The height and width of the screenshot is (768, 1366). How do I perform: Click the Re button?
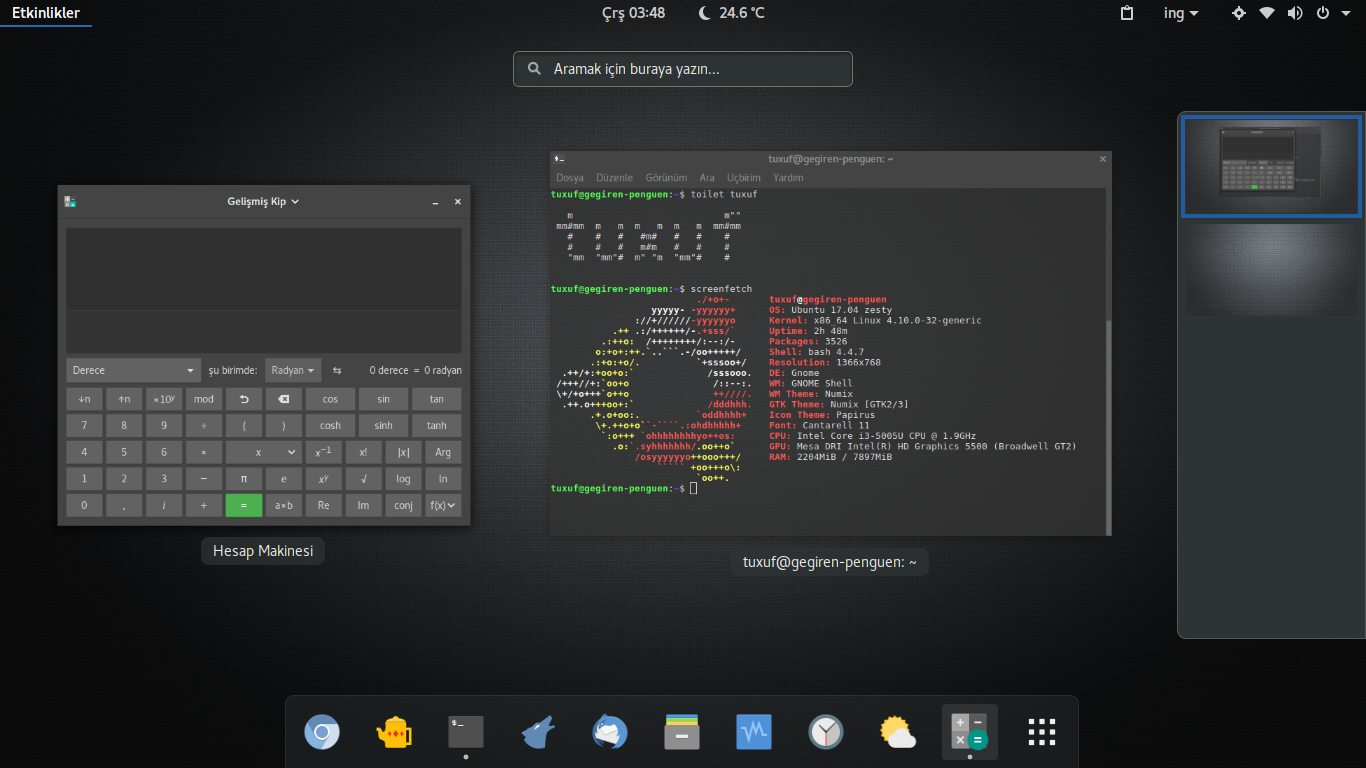pyautogui.click(x=324, y=505)
